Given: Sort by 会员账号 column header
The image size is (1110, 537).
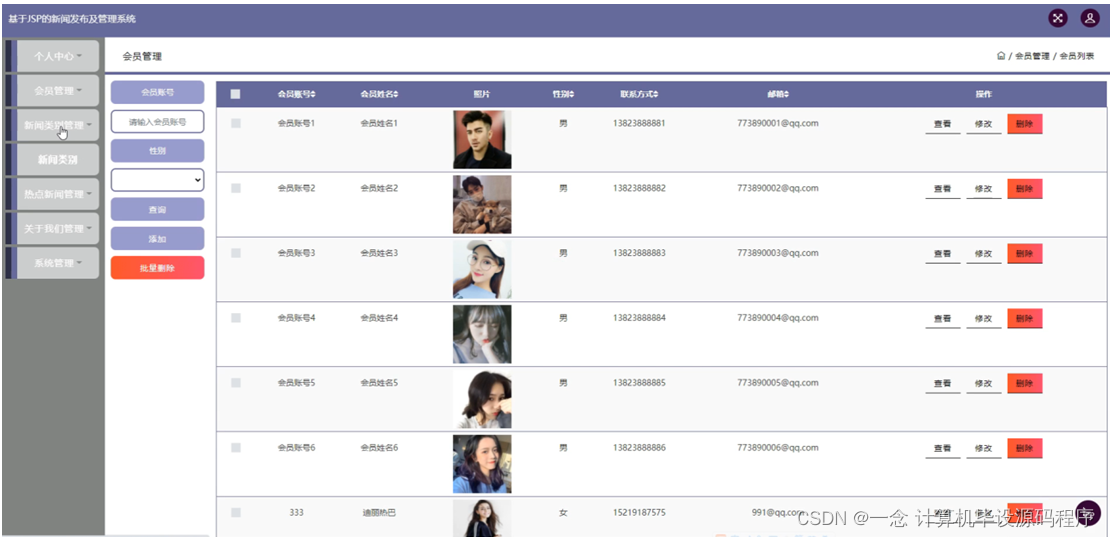Looking at the screenshot, I should [x=297, y=94].
